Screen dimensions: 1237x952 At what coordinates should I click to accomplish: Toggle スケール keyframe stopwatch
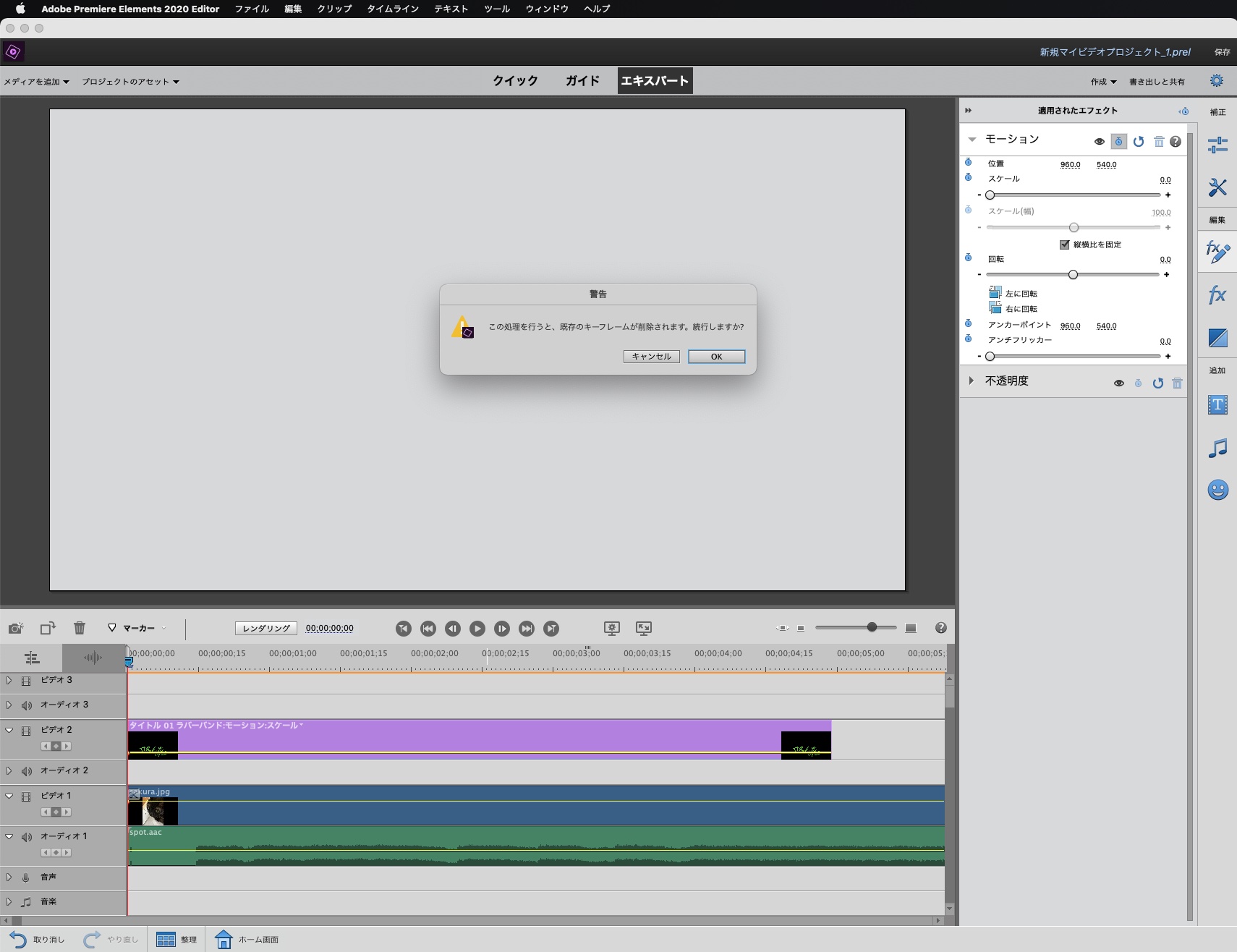968,177
